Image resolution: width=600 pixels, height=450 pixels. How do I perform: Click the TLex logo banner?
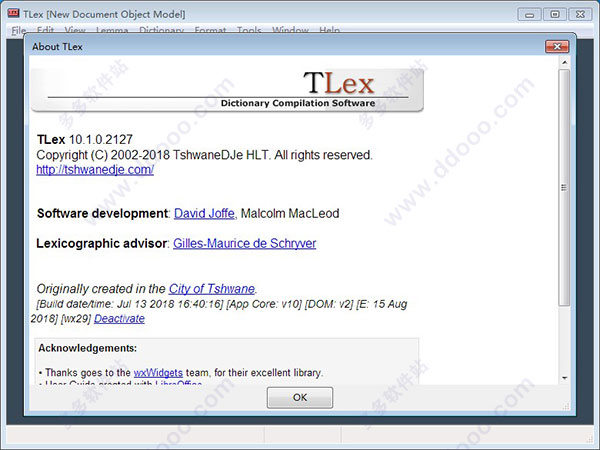(x=227, y=90)
